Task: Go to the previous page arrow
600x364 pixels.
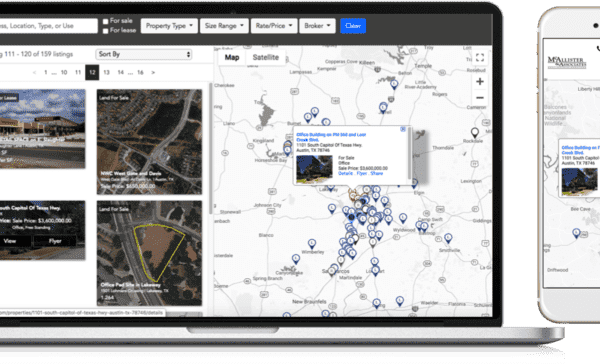Action: (34, 72)
